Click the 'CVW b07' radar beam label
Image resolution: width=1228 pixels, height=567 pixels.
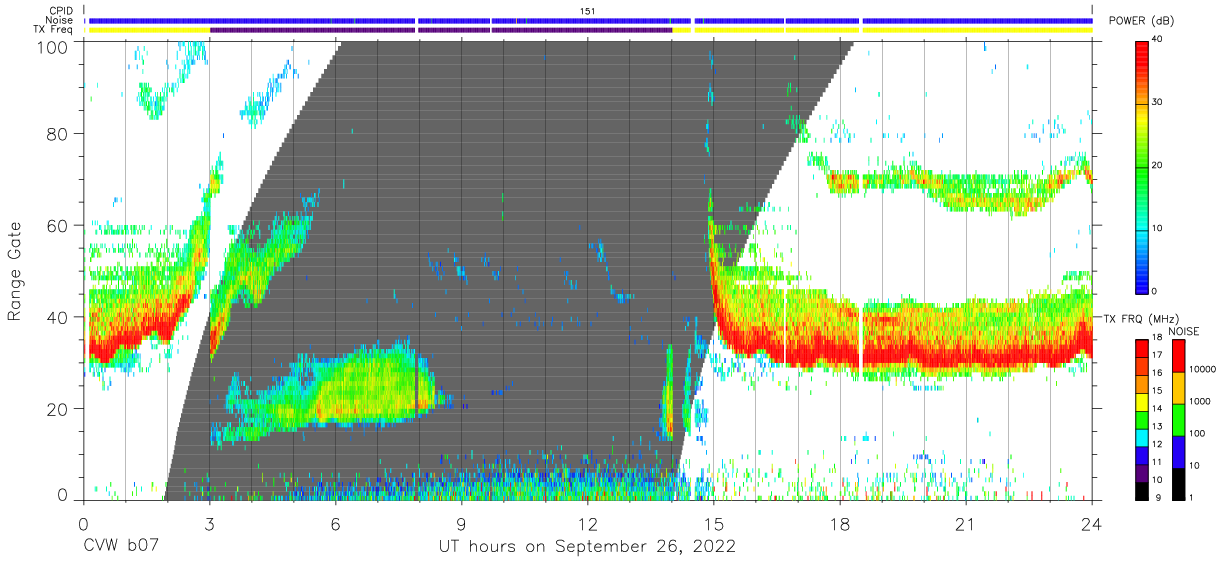(121, 547)
